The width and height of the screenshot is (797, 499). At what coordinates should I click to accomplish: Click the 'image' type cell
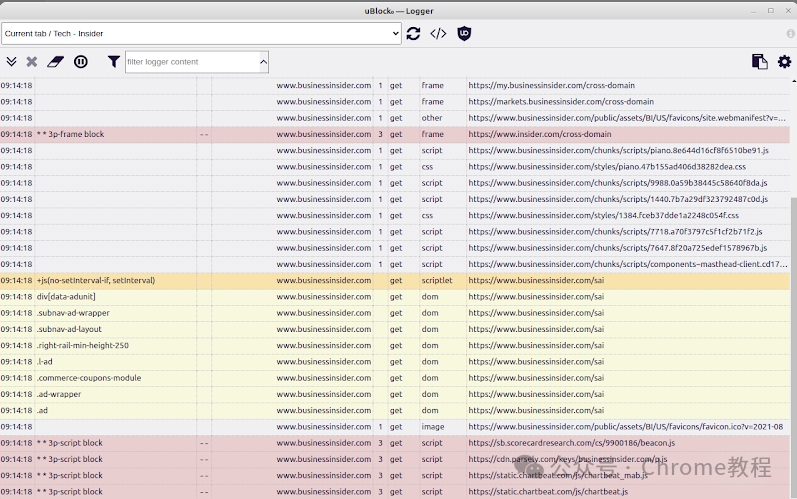433,427
